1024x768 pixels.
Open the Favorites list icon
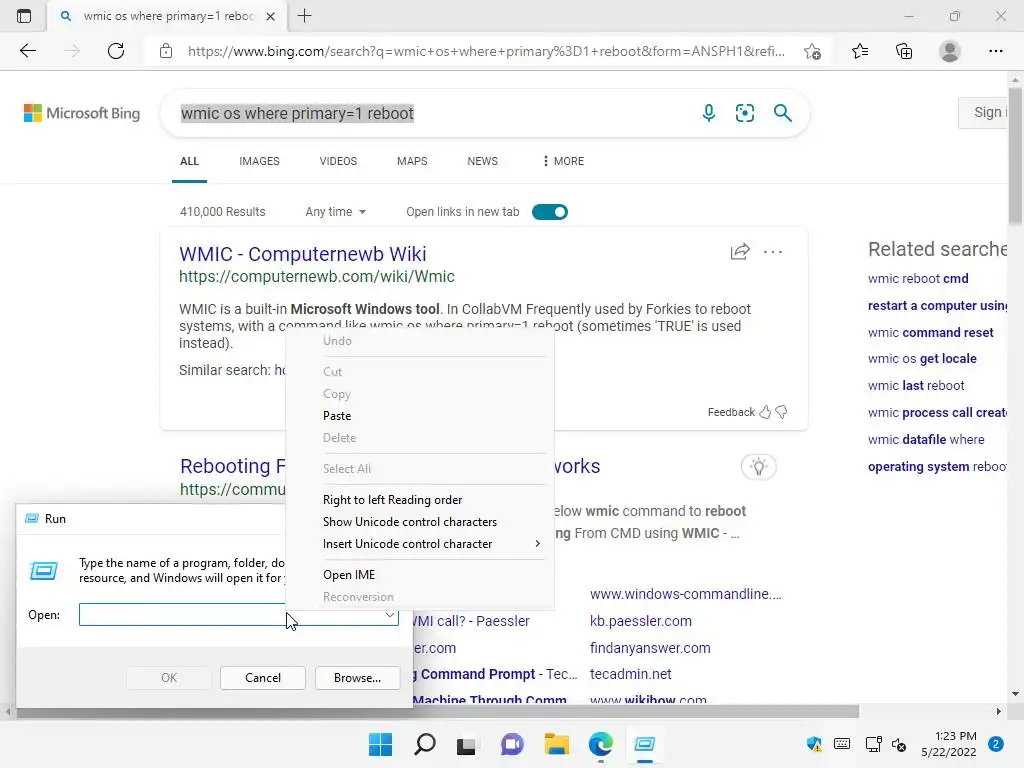coord(859,51)
